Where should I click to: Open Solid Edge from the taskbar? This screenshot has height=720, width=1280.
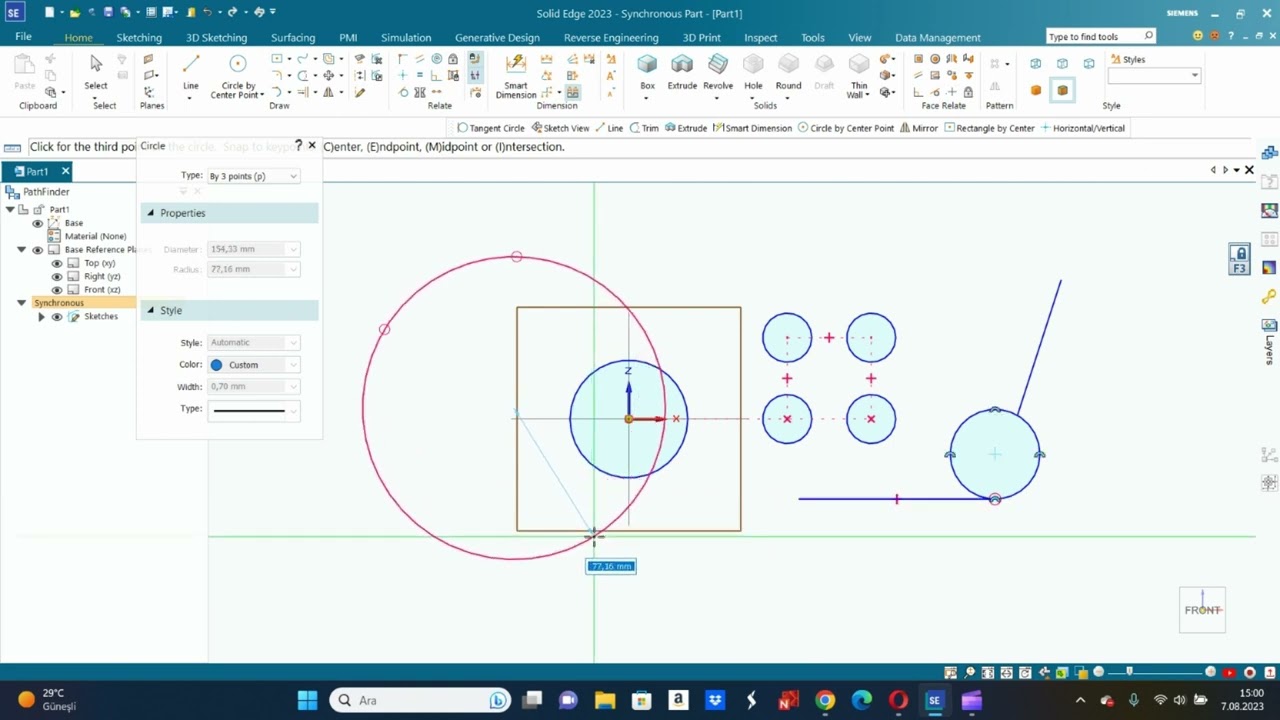[x=934, y=700]
